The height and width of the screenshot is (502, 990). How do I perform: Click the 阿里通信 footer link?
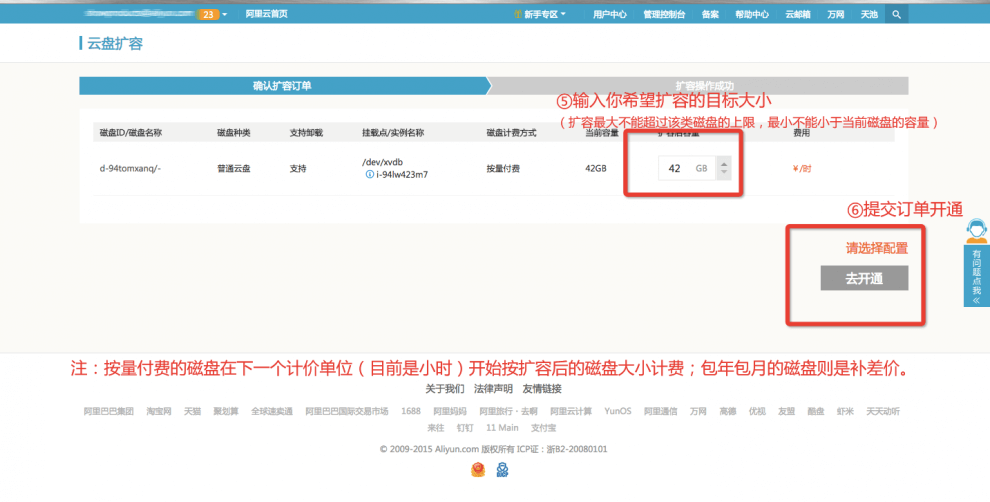(661, 412)
